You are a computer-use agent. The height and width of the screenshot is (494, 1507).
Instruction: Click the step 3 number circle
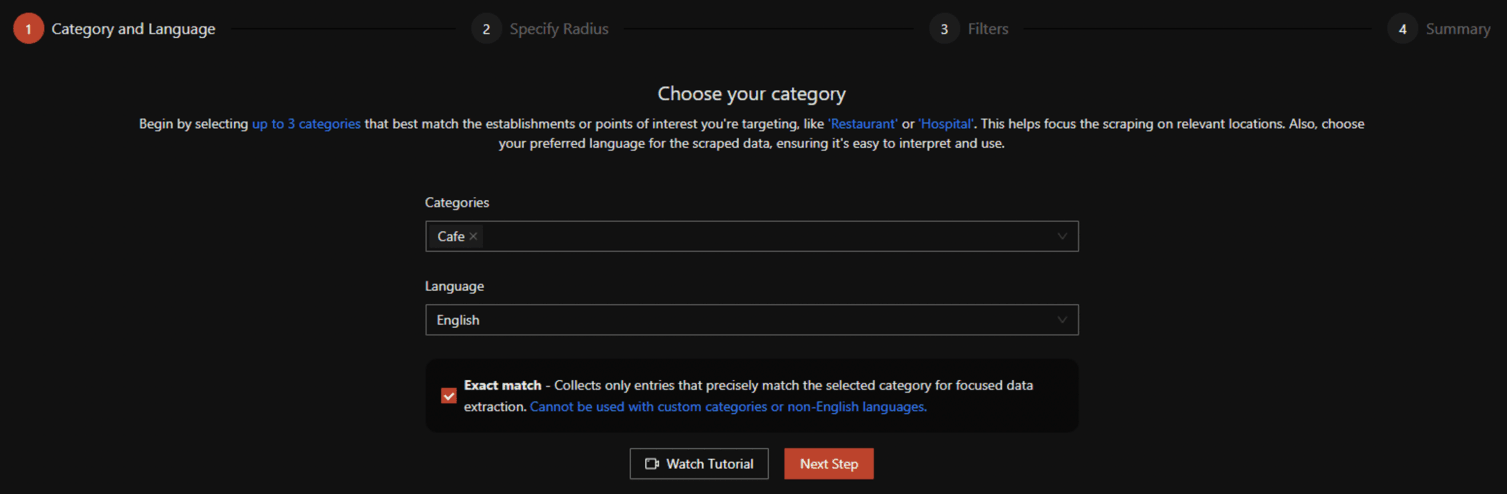944,29
